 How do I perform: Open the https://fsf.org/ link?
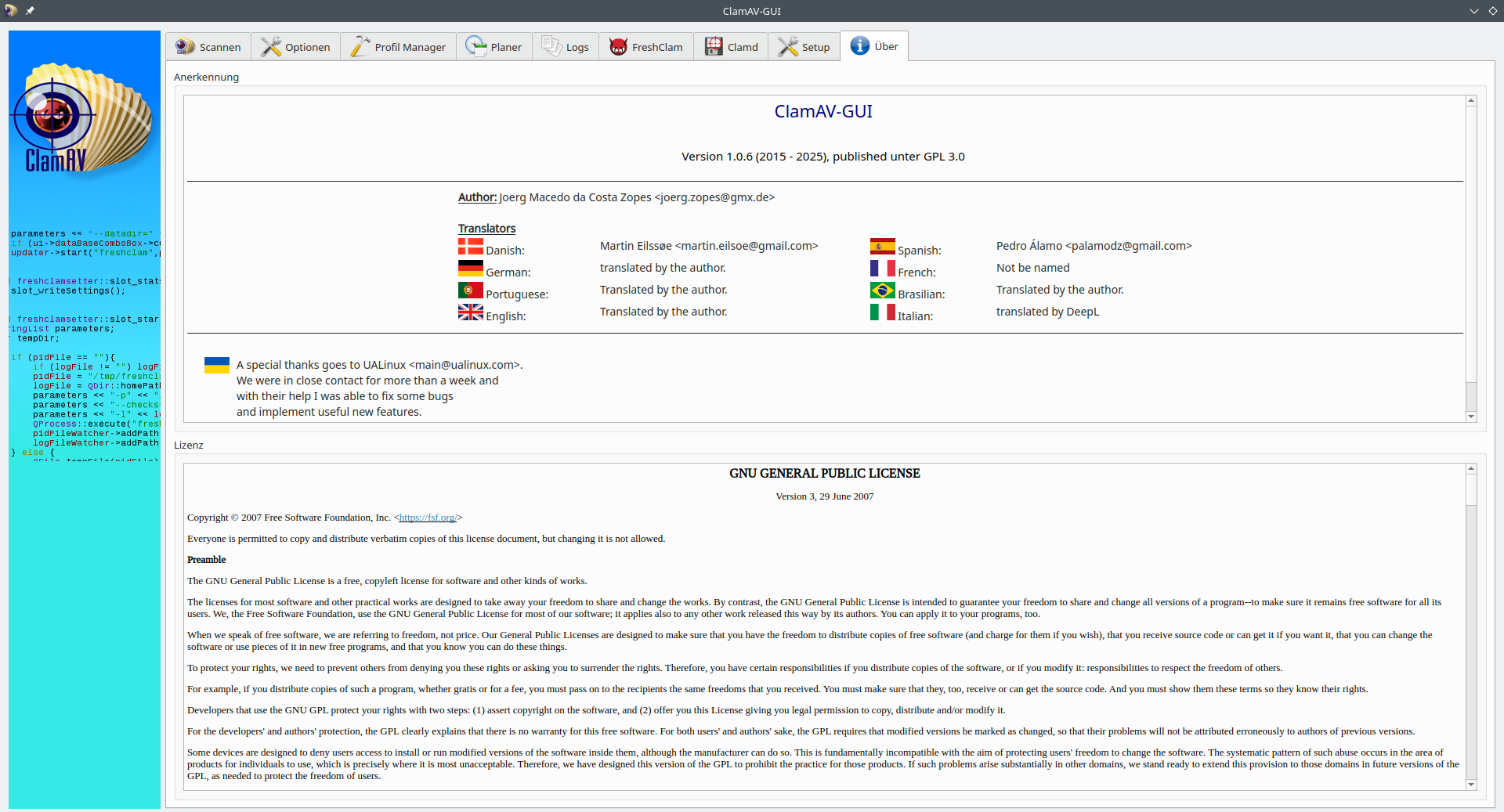coord(428,518)
